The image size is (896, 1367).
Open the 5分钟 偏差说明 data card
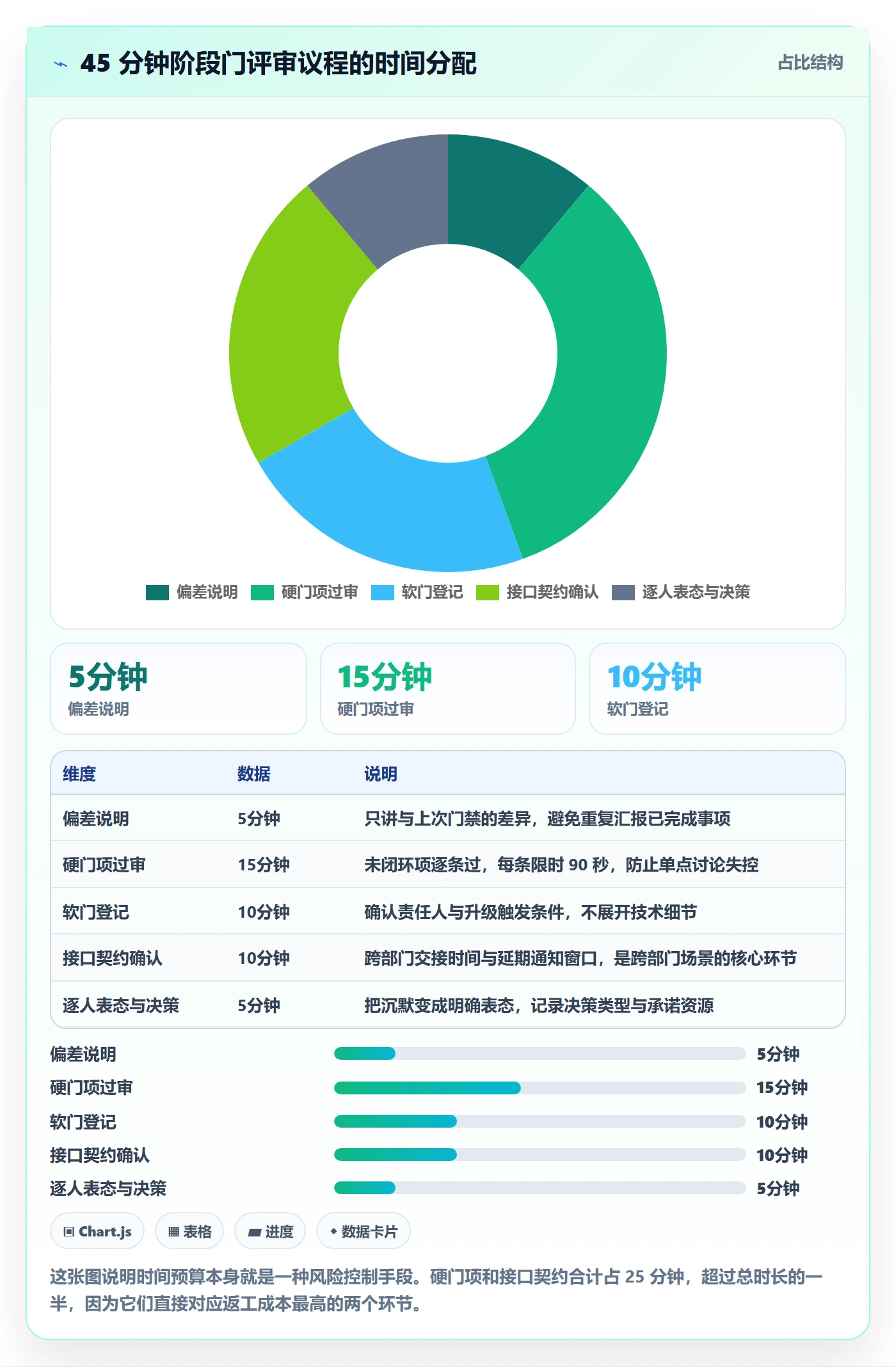179,689
